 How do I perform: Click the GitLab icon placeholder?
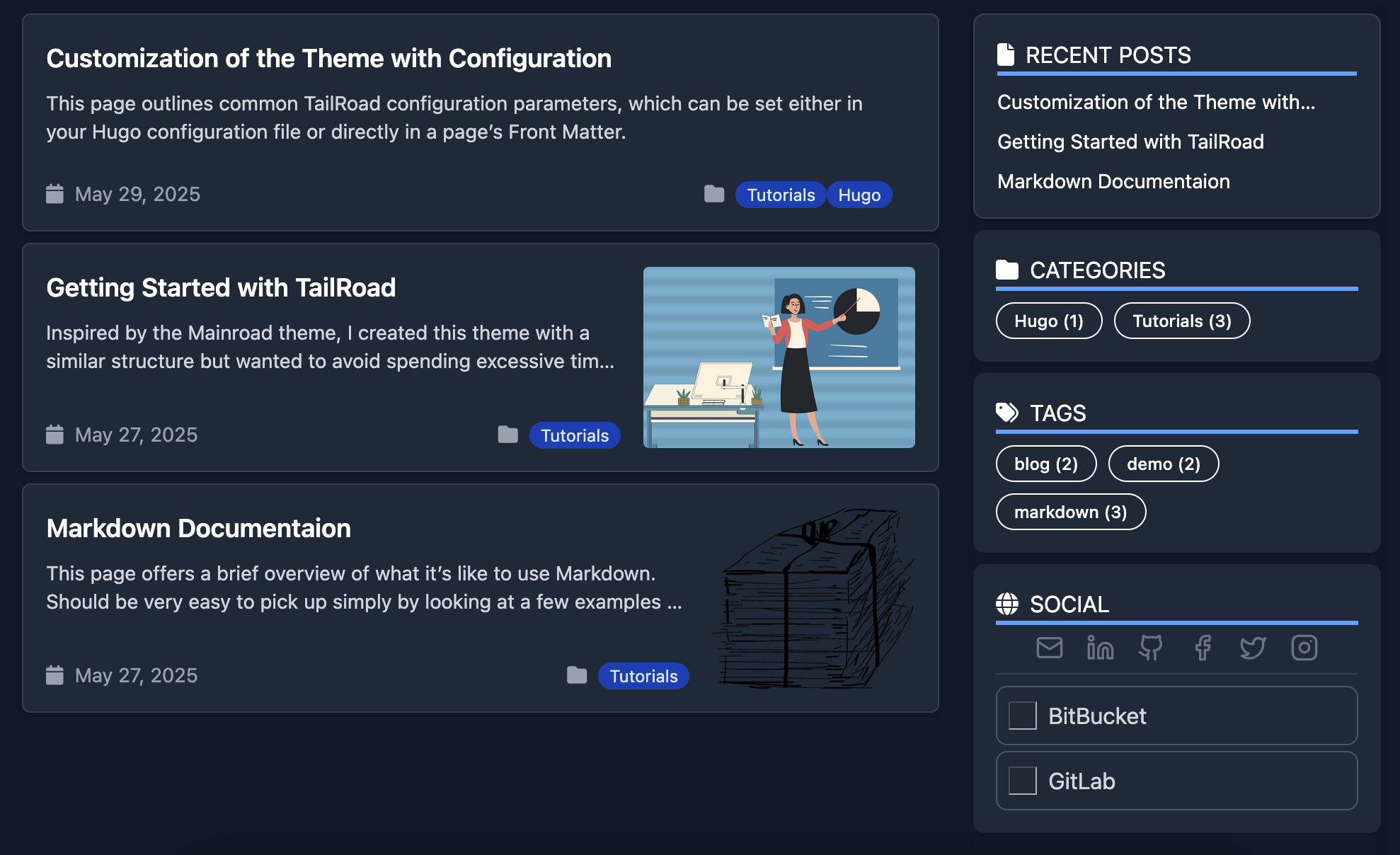[1022, 781]
